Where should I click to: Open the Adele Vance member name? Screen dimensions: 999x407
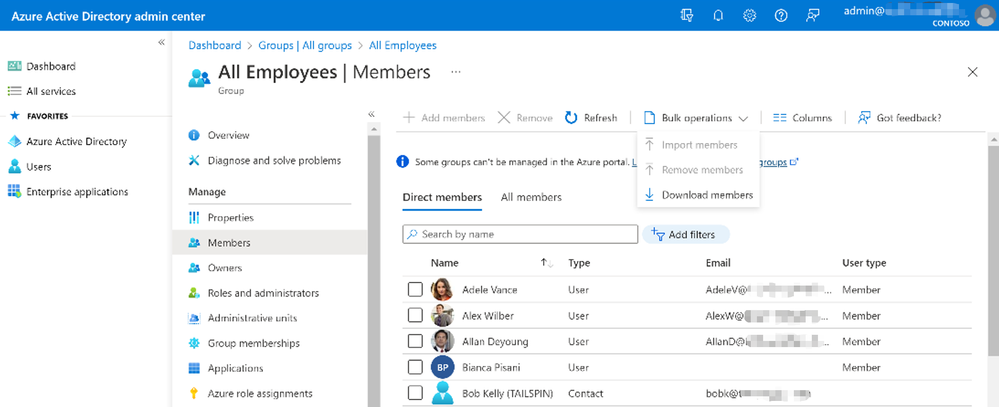click(x=490, y=290)
